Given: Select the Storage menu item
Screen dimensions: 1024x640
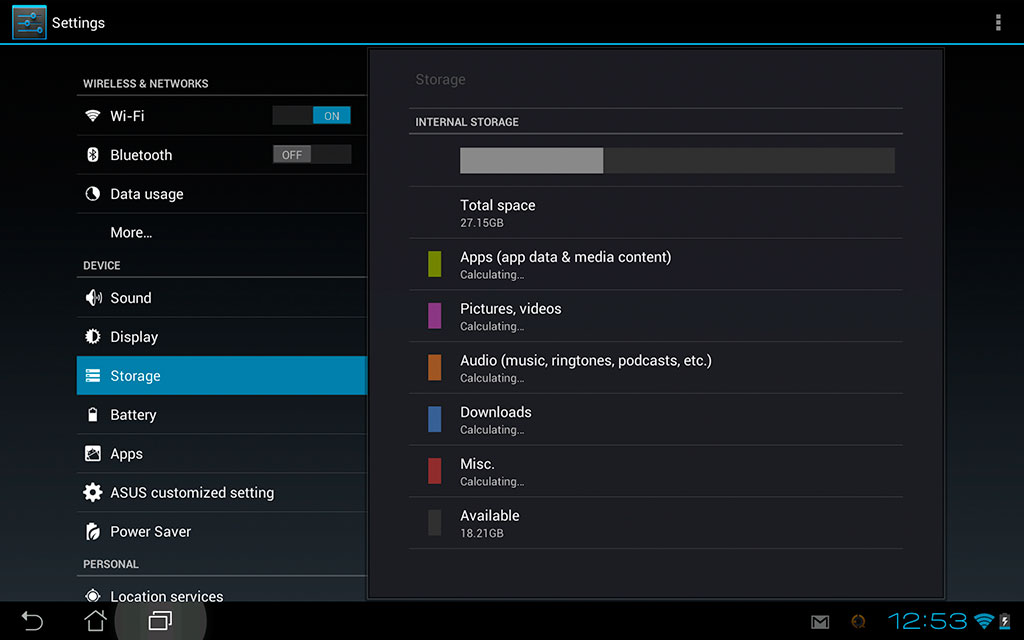Looking at the screenshot, I should 221,376.
